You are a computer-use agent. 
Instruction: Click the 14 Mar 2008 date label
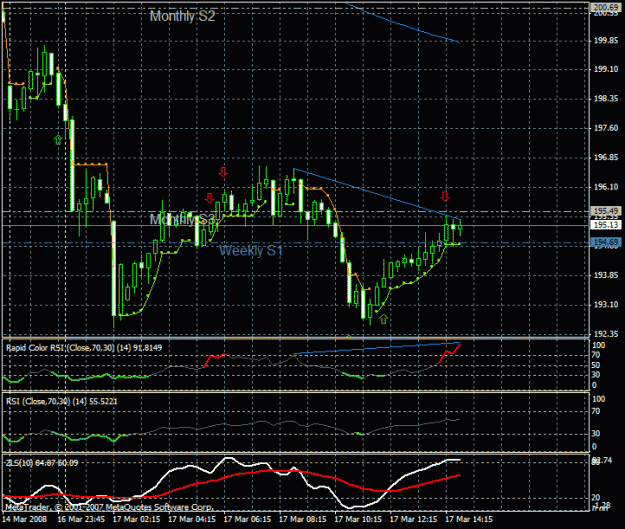coord(24,519)
